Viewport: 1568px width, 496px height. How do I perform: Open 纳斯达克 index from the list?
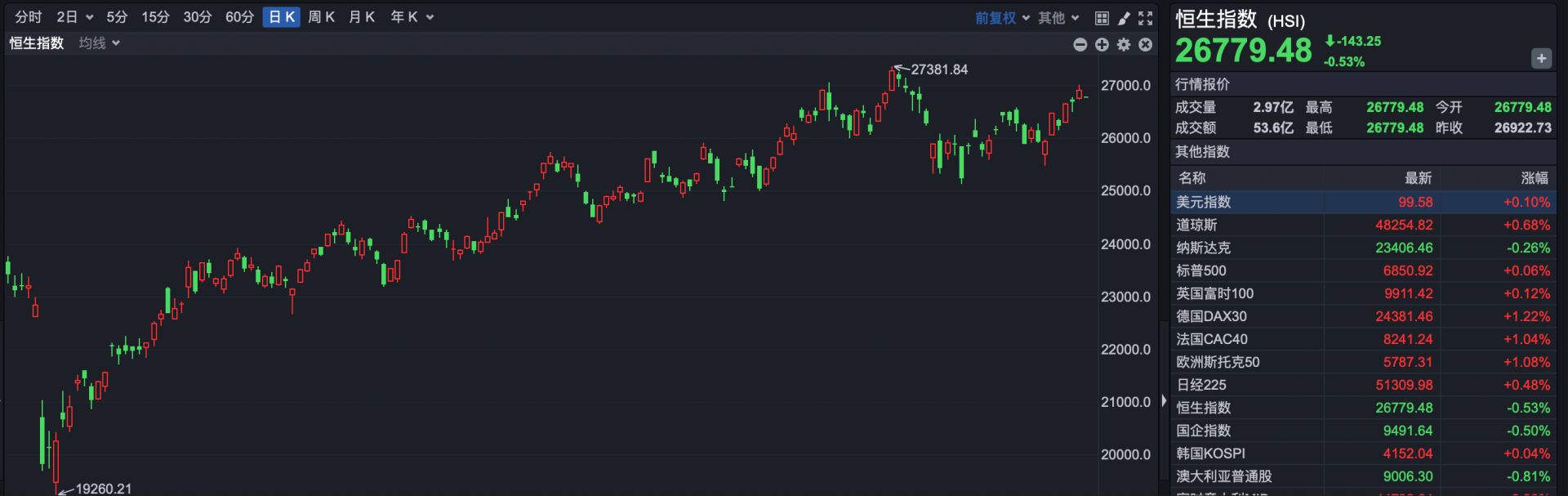pos(1203,248)
